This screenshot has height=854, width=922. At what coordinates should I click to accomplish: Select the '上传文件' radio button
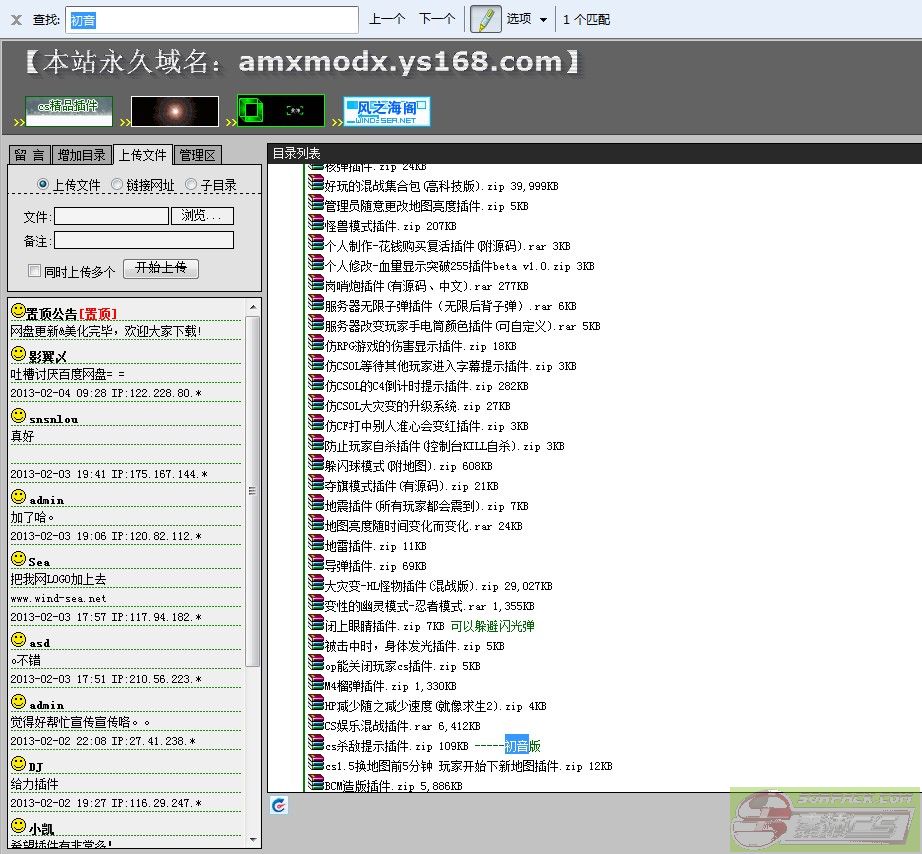click(x=43, y=185)
